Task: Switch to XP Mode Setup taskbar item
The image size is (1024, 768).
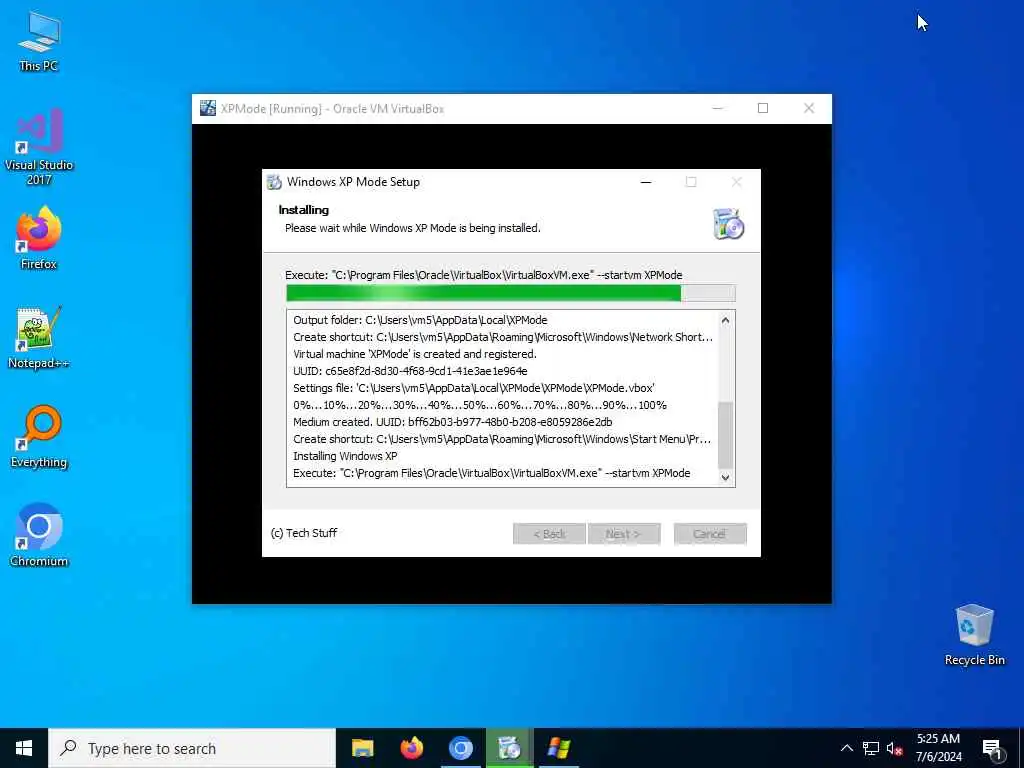Action: pyautogui.click(x=509, y=748)
